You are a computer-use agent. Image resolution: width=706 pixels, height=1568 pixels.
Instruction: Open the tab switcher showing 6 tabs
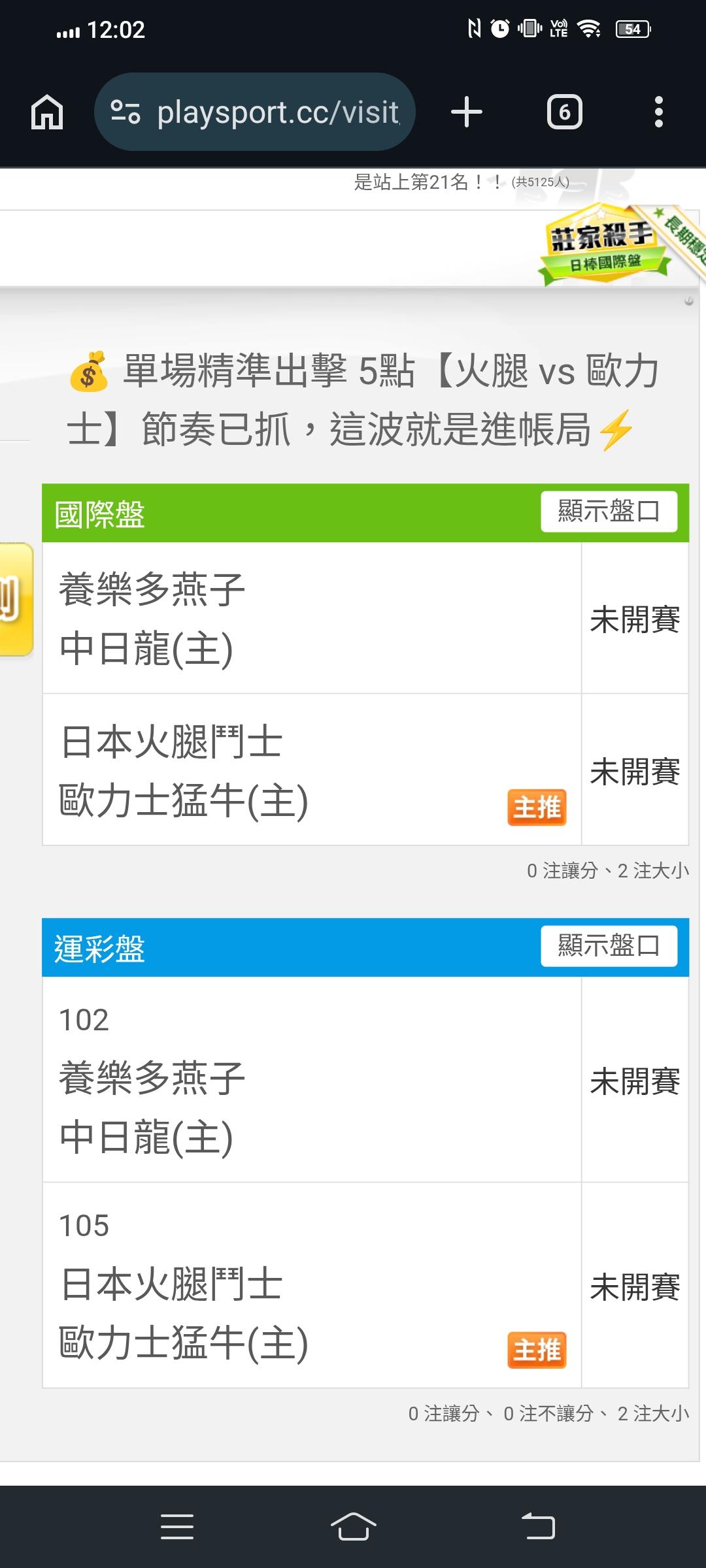564,112
